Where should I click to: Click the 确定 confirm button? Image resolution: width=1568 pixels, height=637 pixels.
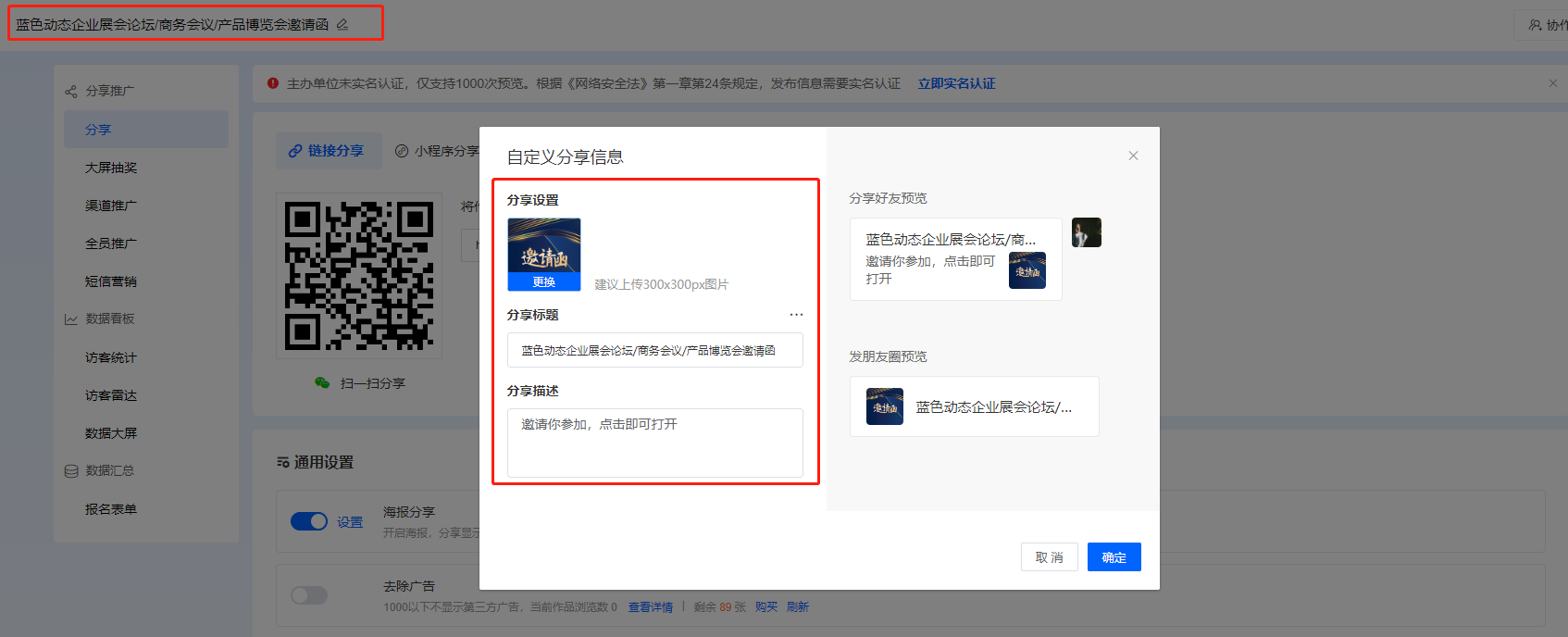pos(1114,557)
